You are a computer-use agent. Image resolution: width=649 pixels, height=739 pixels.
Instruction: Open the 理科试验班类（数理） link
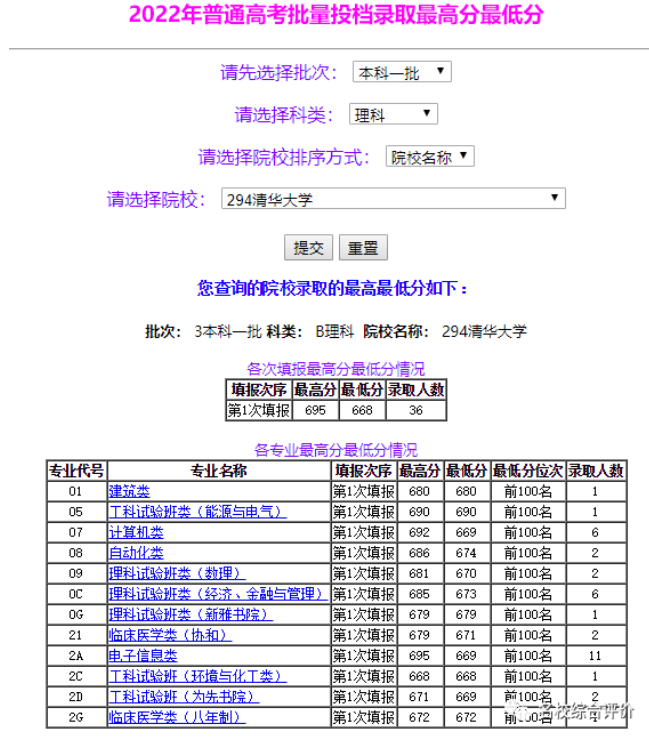pyautogui.click(x=177, y=574)
